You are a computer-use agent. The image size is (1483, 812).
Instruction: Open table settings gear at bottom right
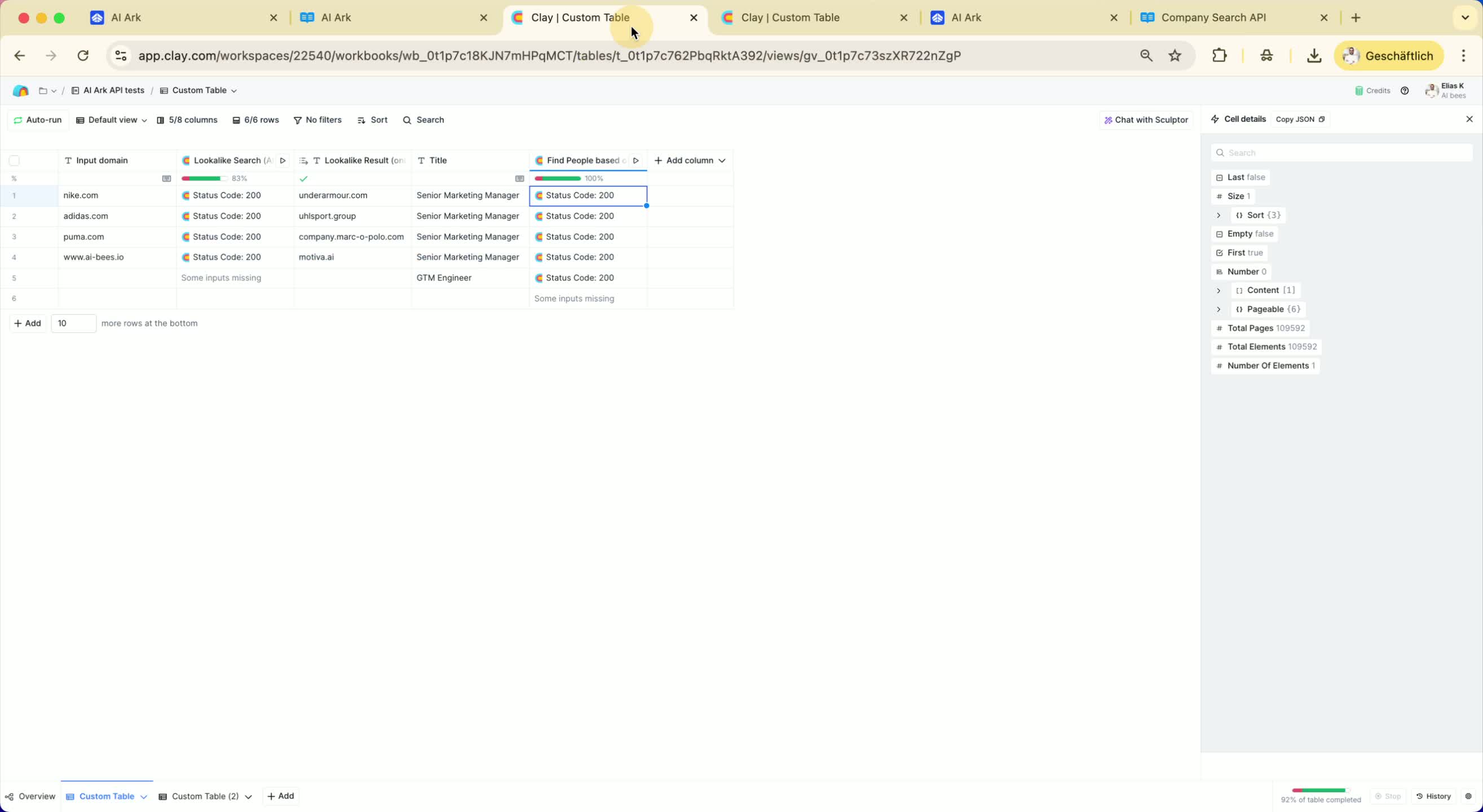coord(1468,796)
